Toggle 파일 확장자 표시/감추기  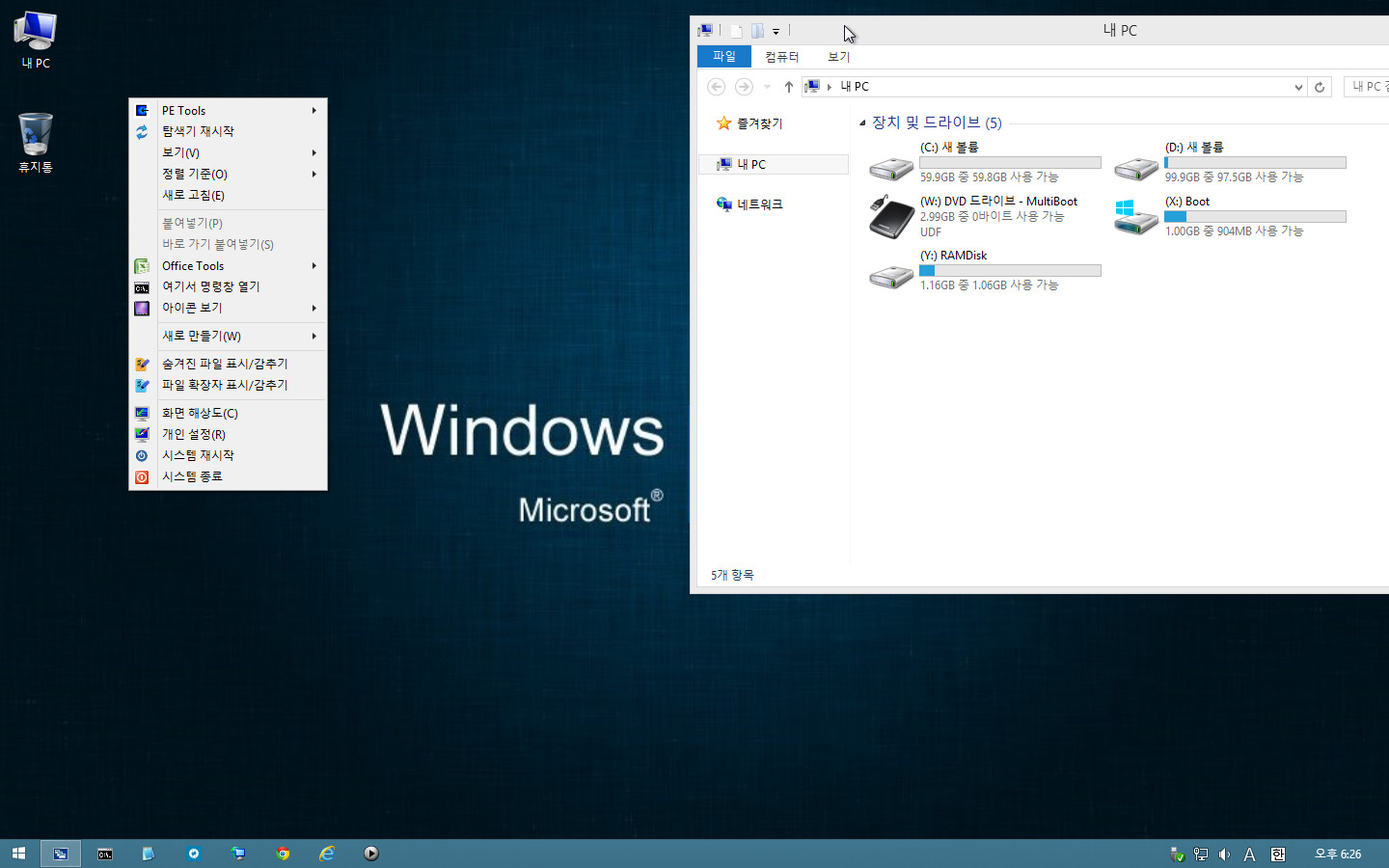[228, 385]
